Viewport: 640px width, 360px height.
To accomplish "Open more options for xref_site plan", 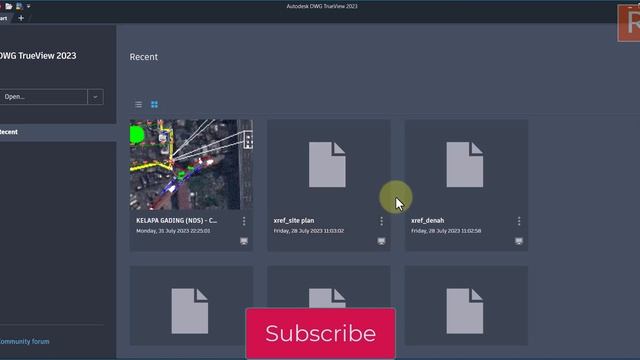I will (x=381, y=221).
